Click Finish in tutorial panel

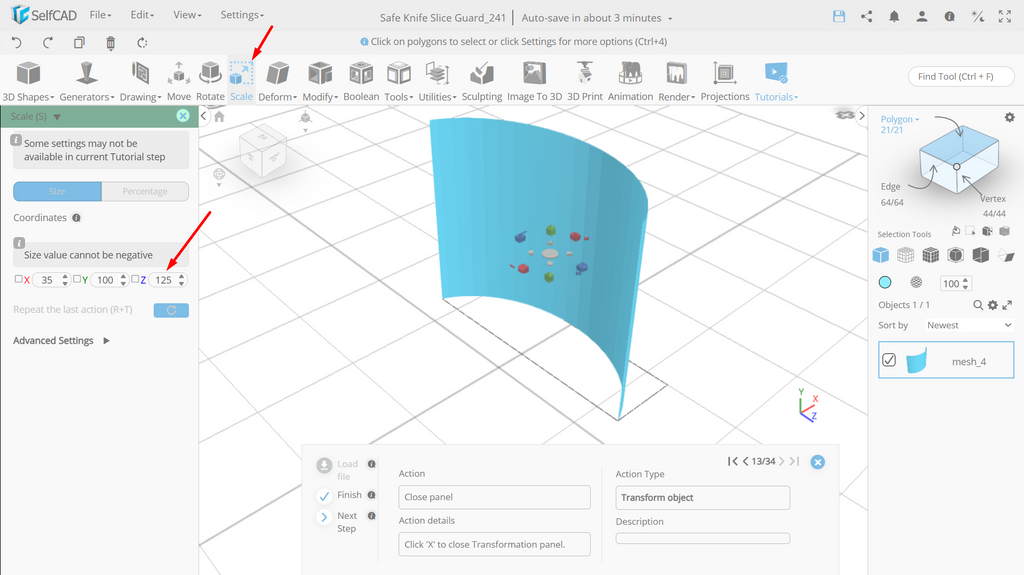pos(339,496)
